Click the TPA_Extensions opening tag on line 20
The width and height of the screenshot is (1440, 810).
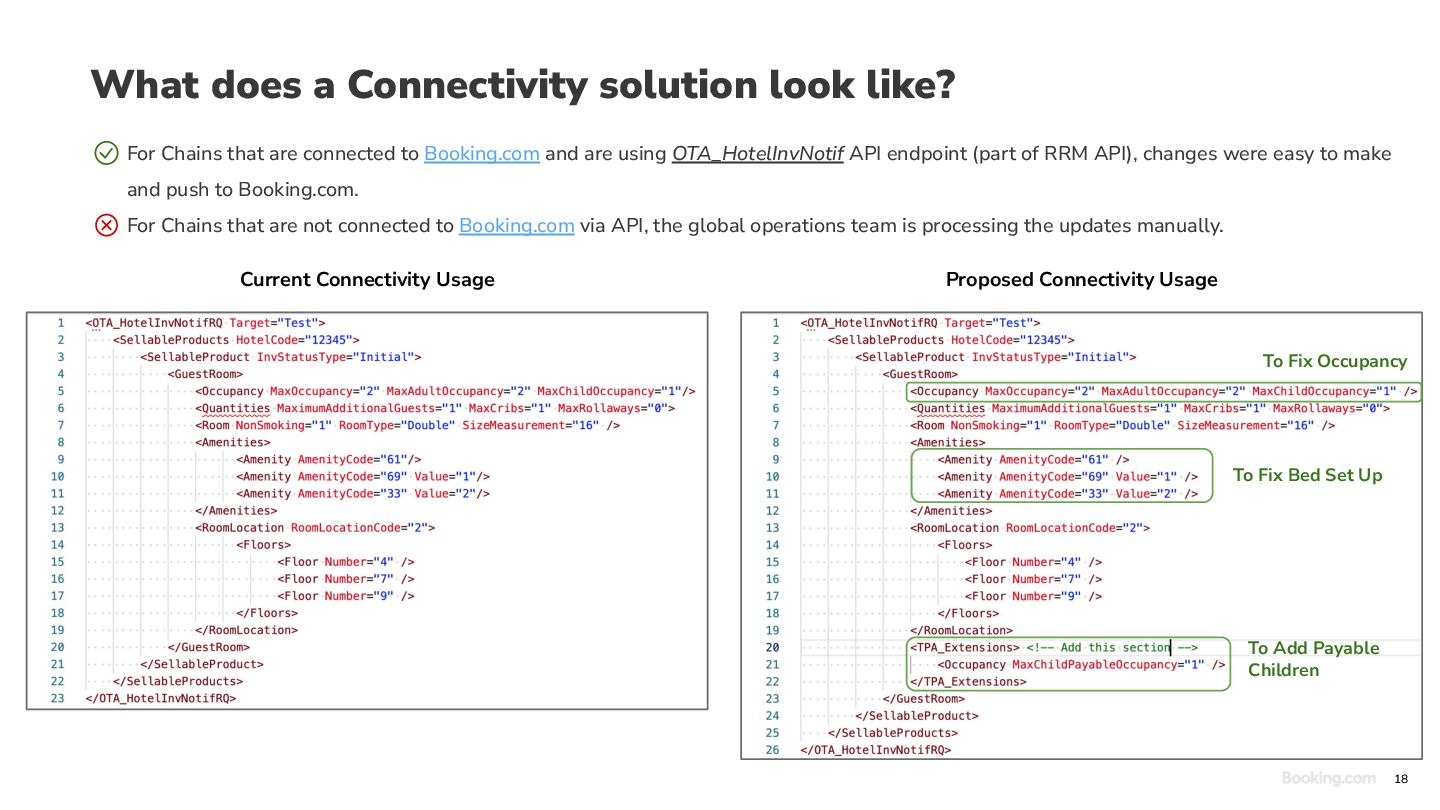tap(965, 647)
